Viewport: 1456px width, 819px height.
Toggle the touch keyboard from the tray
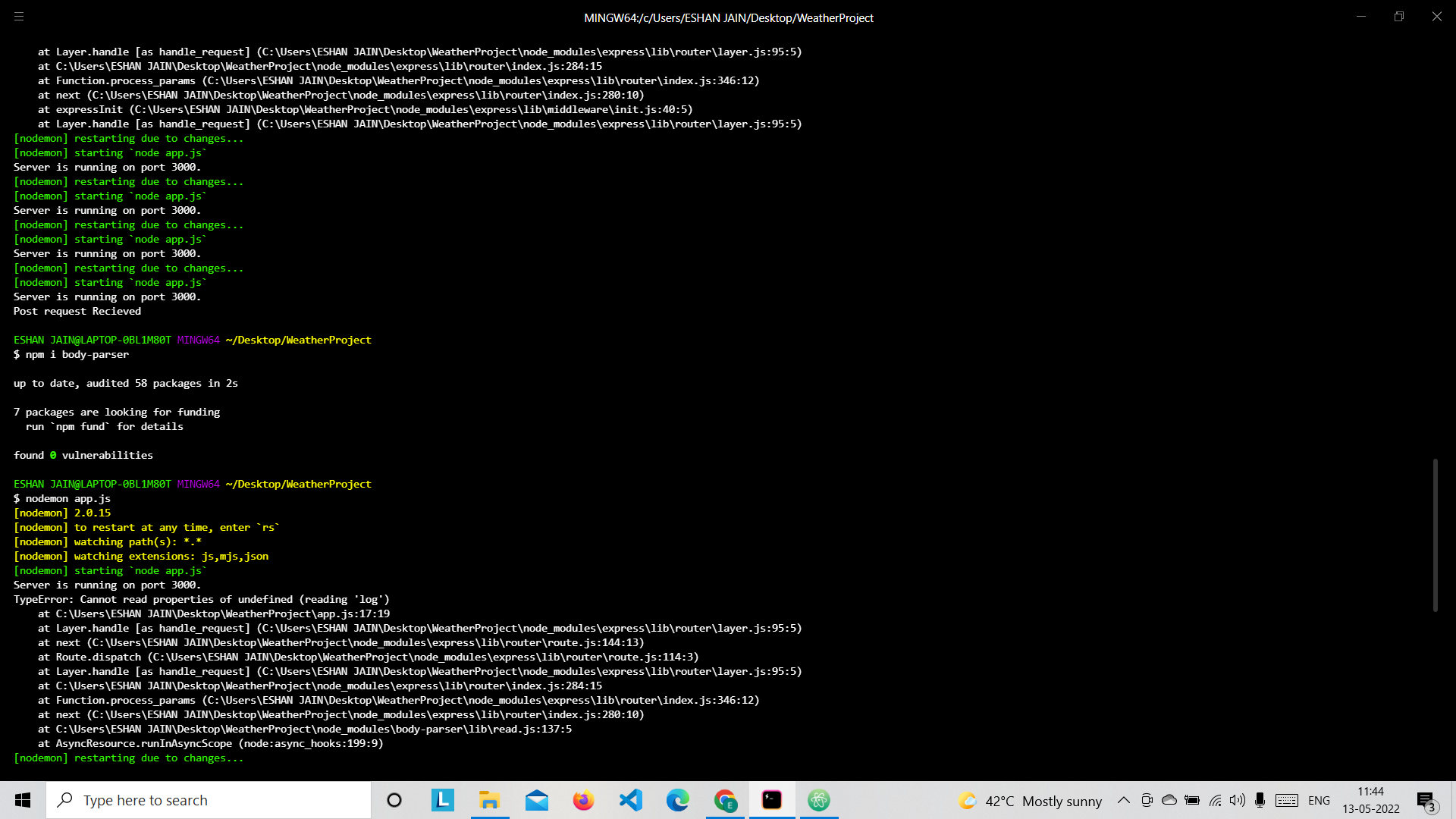(x=1287, y=800)
